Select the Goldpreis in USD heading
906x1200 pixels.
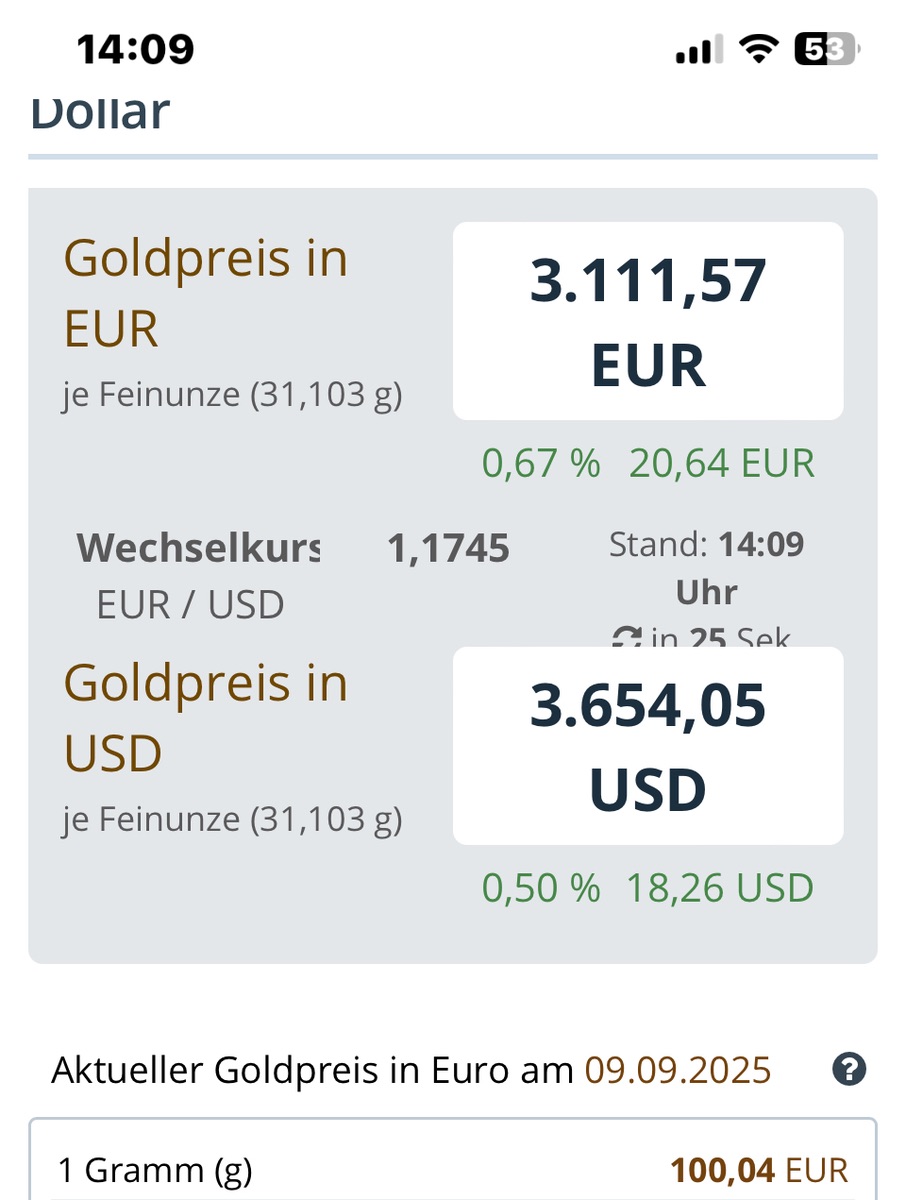pyautogui.click(x=206, y=718)
